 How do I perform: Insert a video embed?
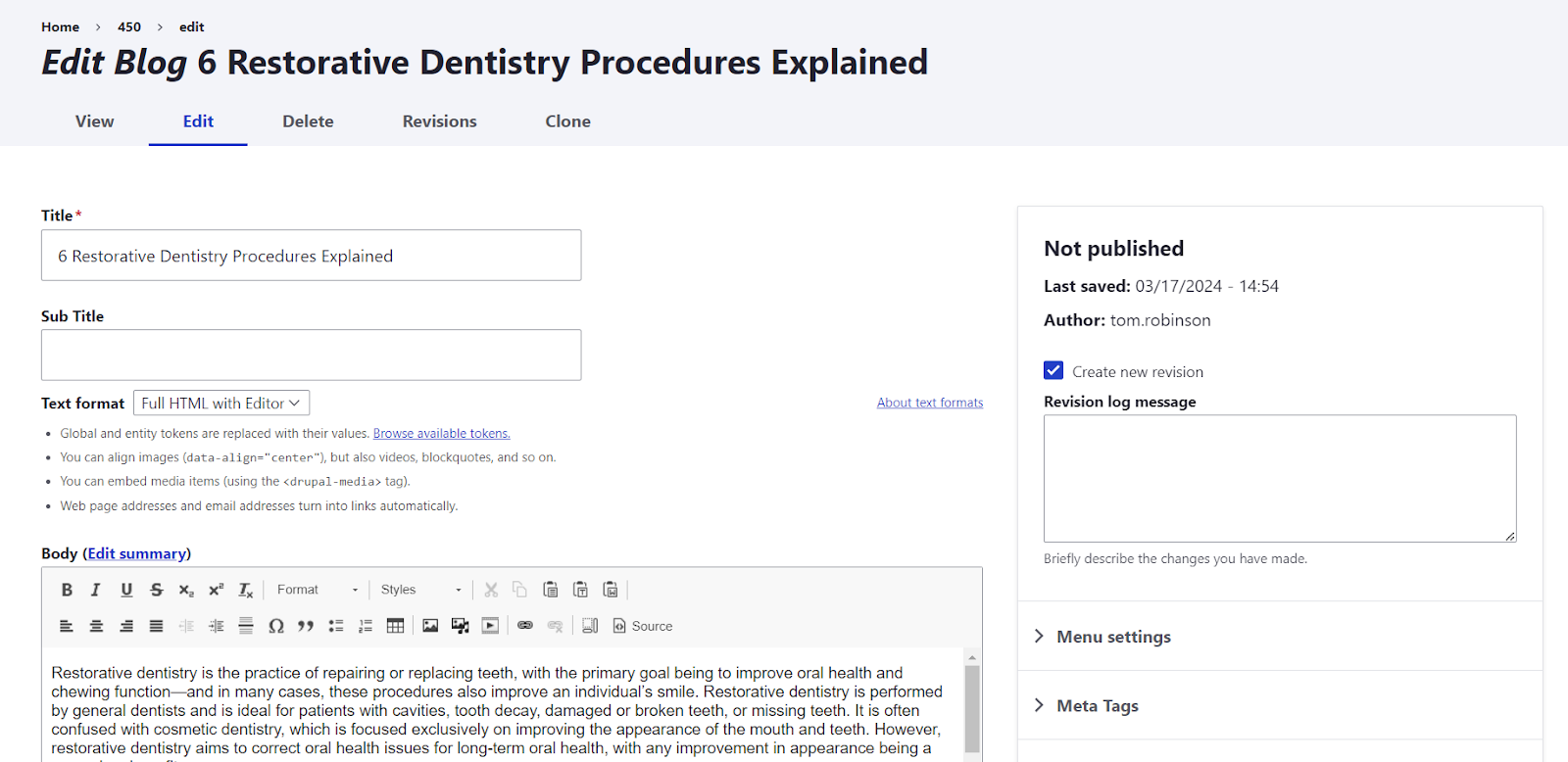coord(490,626)
